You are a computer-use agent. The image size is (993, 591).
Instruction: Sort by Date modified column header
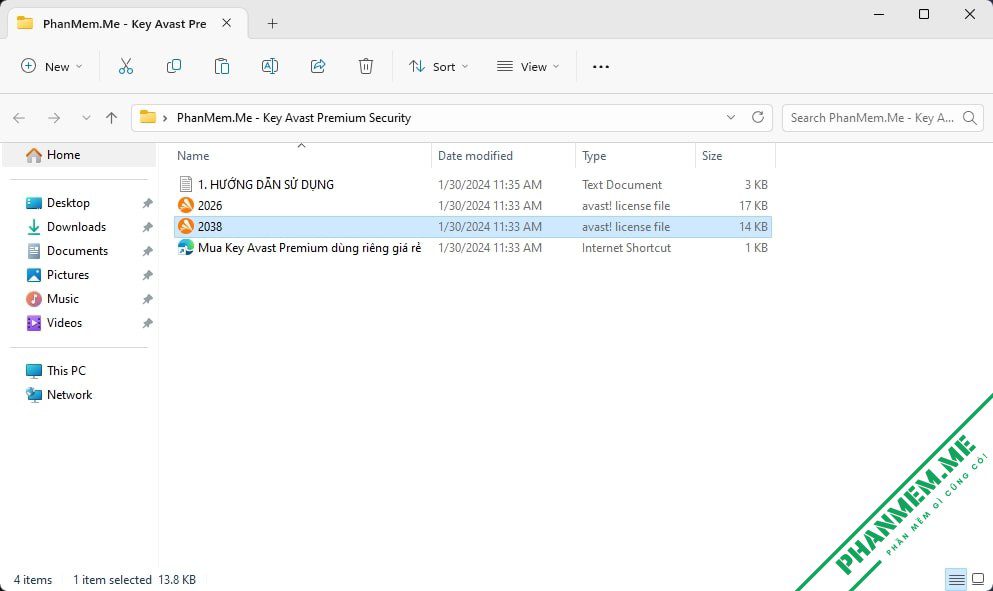point(475,156)
